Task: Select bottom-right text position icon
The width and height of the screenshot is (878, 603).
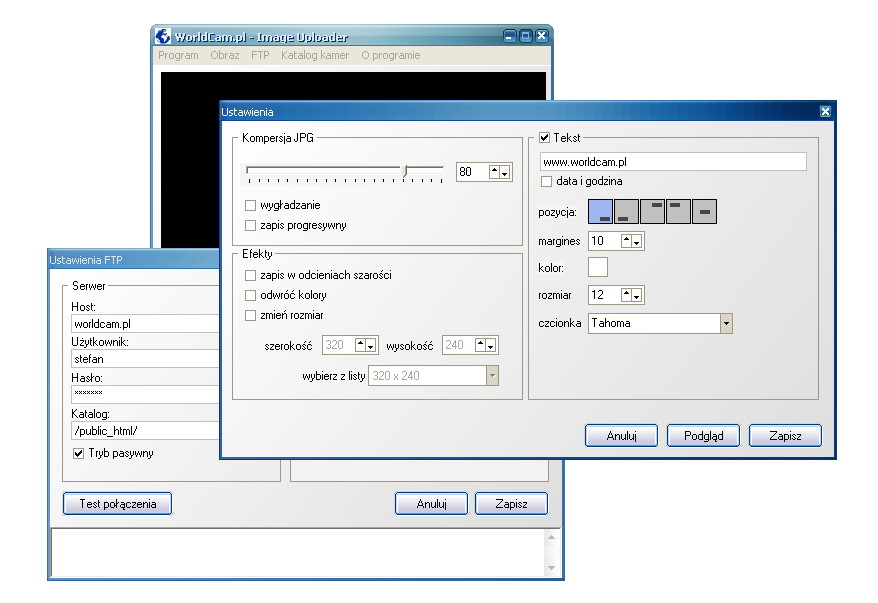Action: point(601,211)
